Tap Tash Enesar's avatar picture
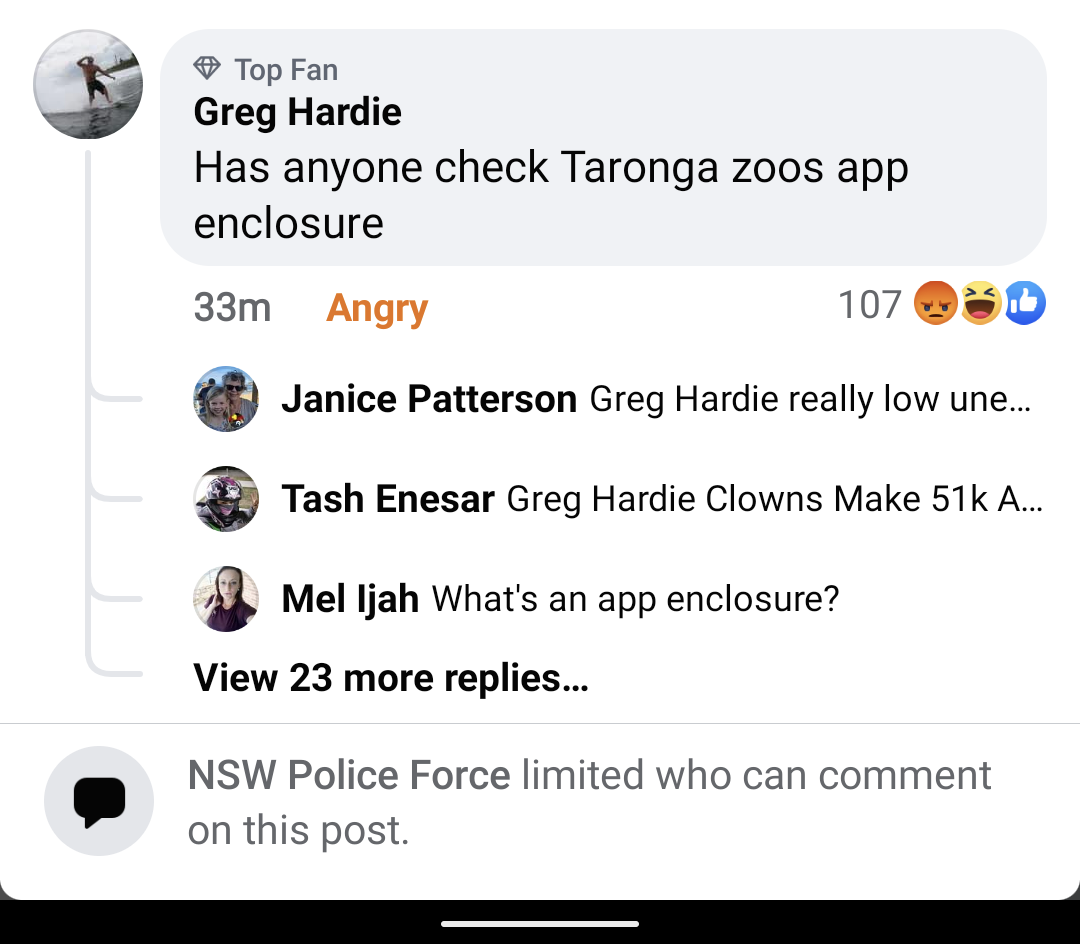1080x944 pixels. coord(226,498)
